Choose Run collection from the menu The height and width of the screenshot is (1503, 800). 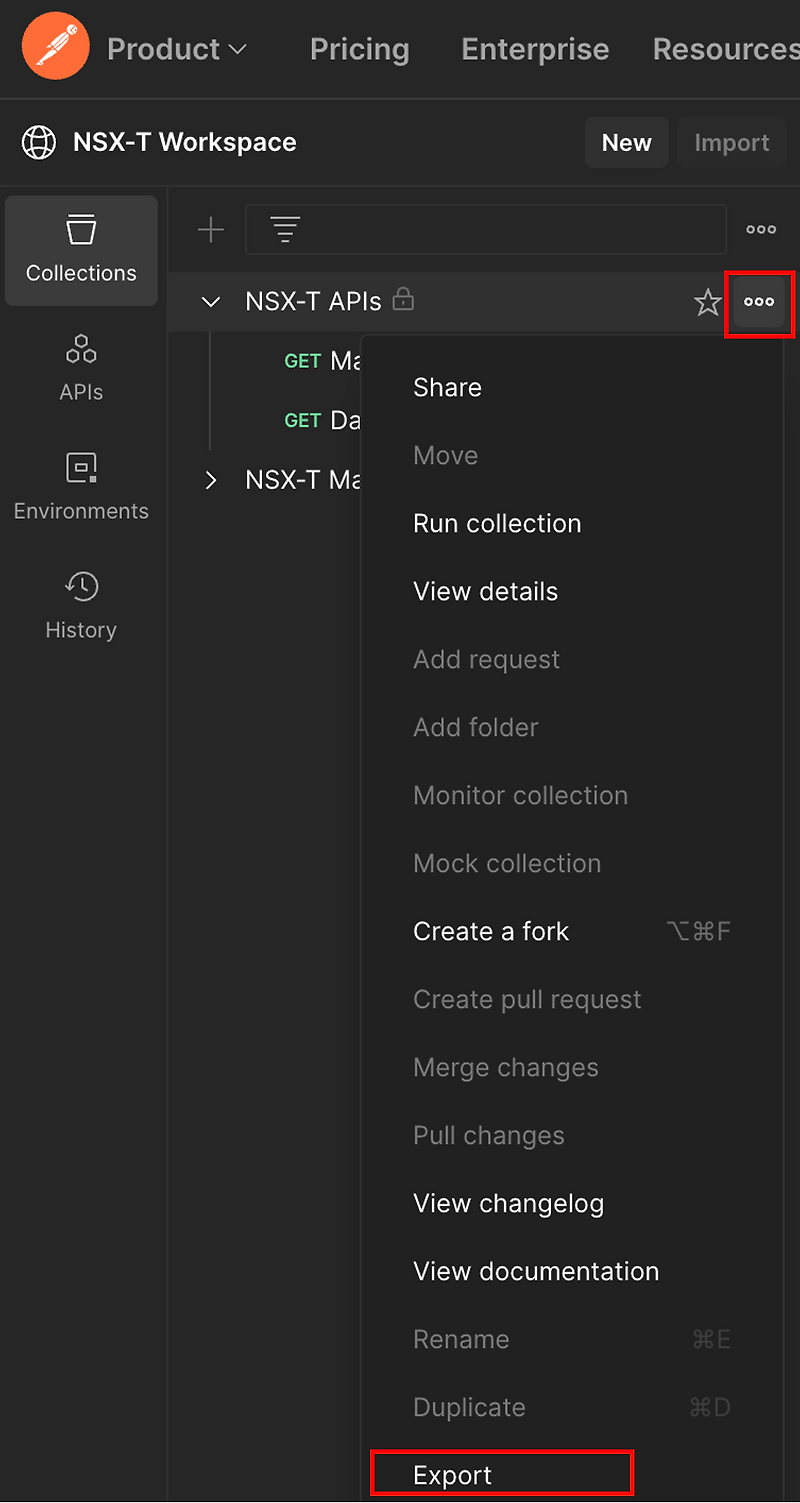tap(497, 523)
